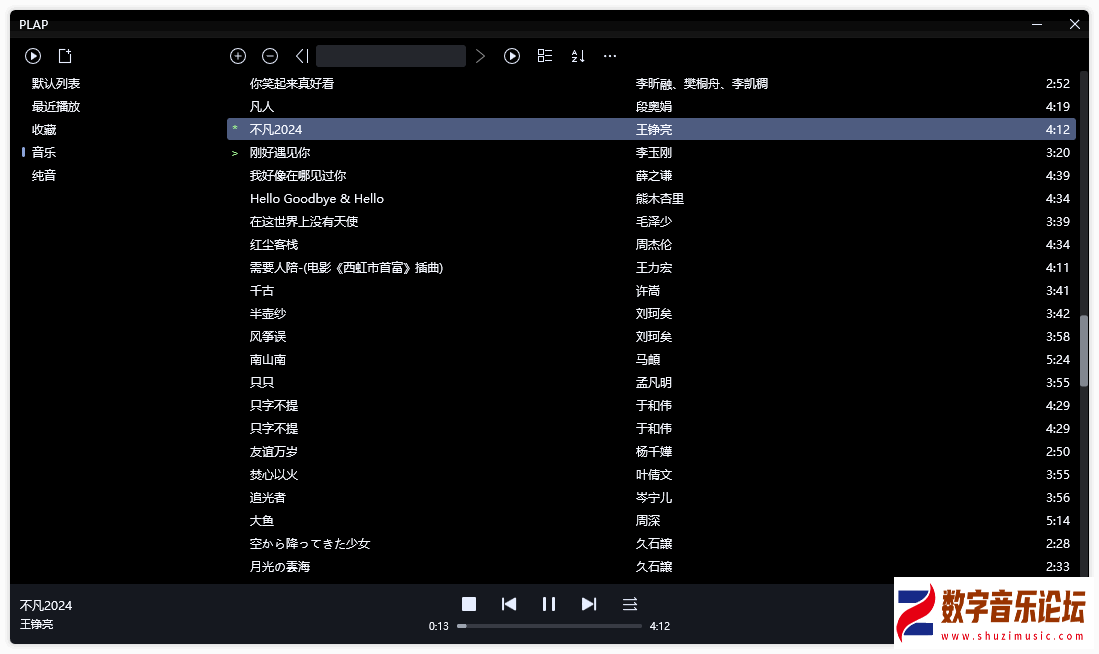Stop playback with the square button
The image size is (1099, 654).
click(x=469, y=604)
